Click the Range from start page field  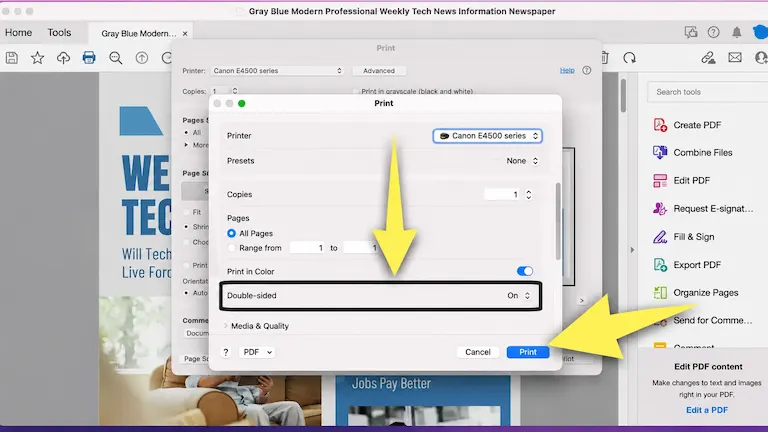coord(308,248)
